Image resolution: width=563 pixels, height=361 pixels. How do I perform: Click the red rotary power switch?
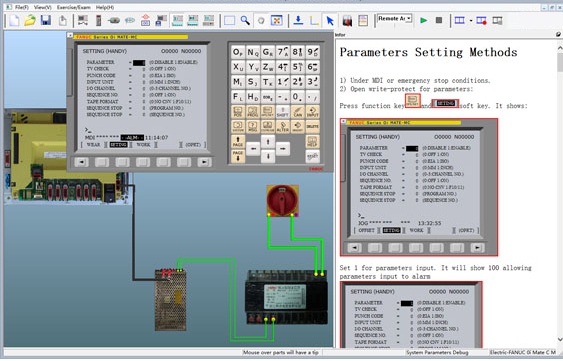[283, 200]
